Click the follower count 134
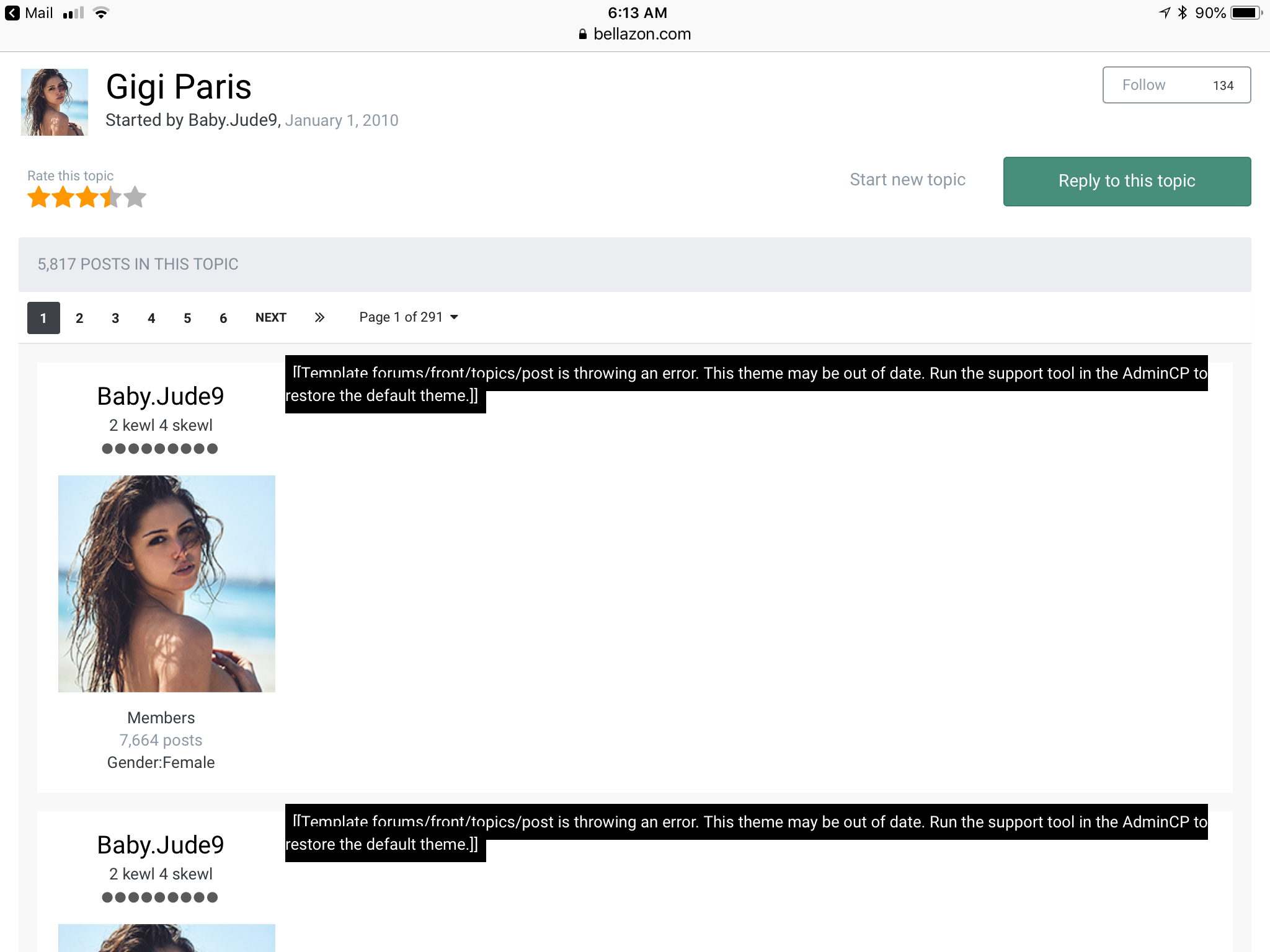The width and height of the screenshot is (1270, 952). (1223, 86)
